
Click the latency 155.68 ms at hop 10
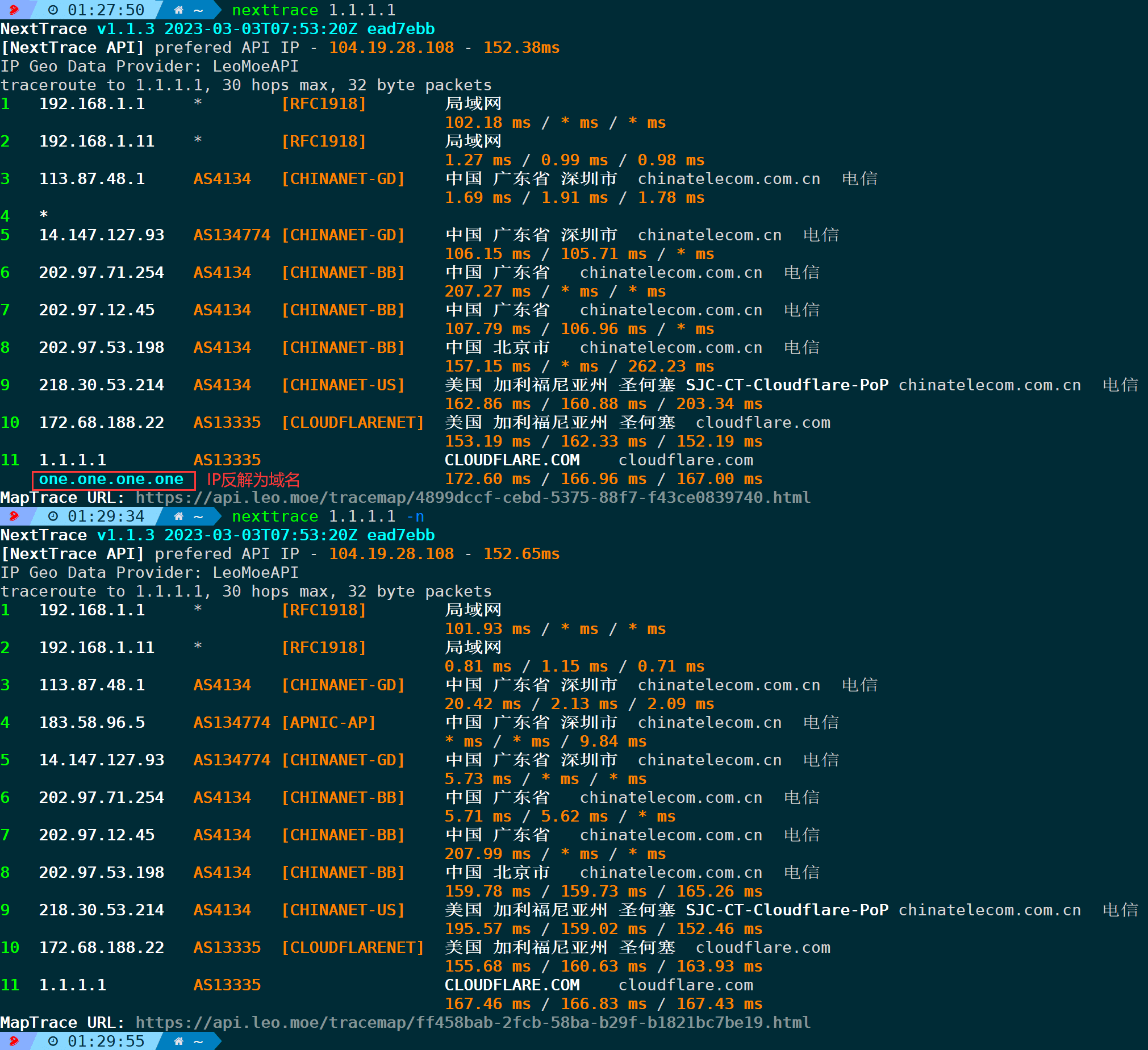click(x=487, y=966)
